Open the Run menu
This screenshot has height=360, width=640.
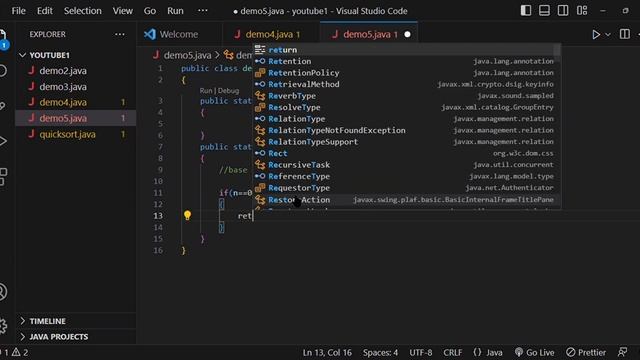pyautogui.click(x=175, y=11)
